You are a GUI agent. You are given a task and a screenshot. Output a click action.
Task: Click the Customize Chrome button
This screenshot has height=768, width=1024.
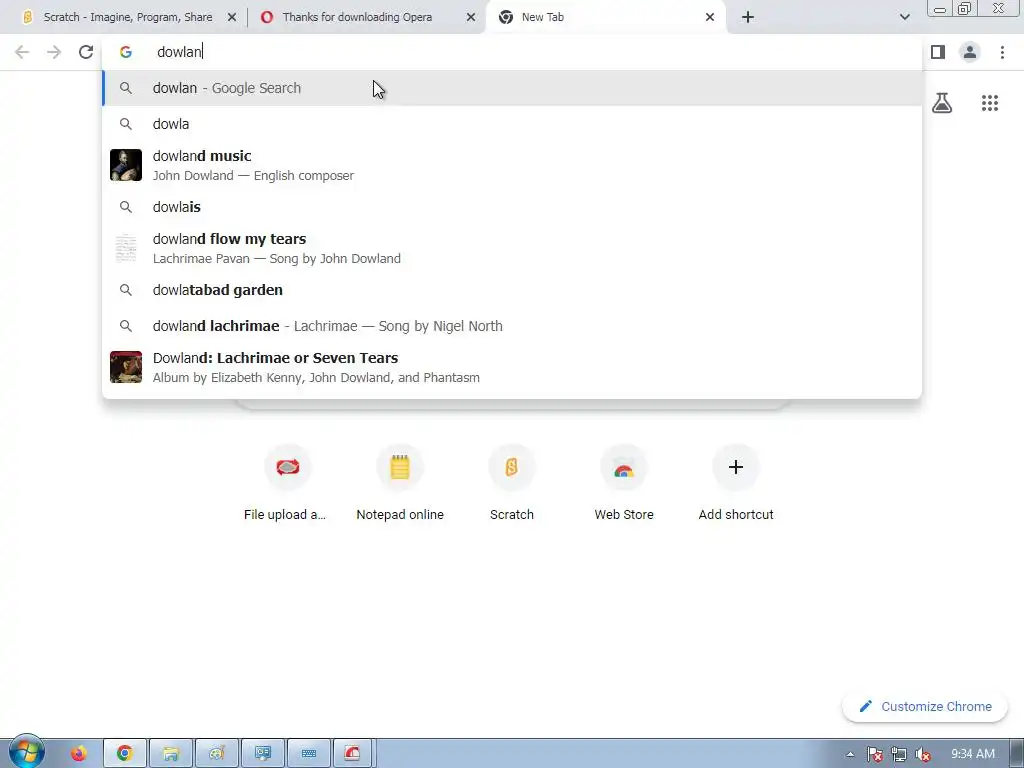point(925,707)
